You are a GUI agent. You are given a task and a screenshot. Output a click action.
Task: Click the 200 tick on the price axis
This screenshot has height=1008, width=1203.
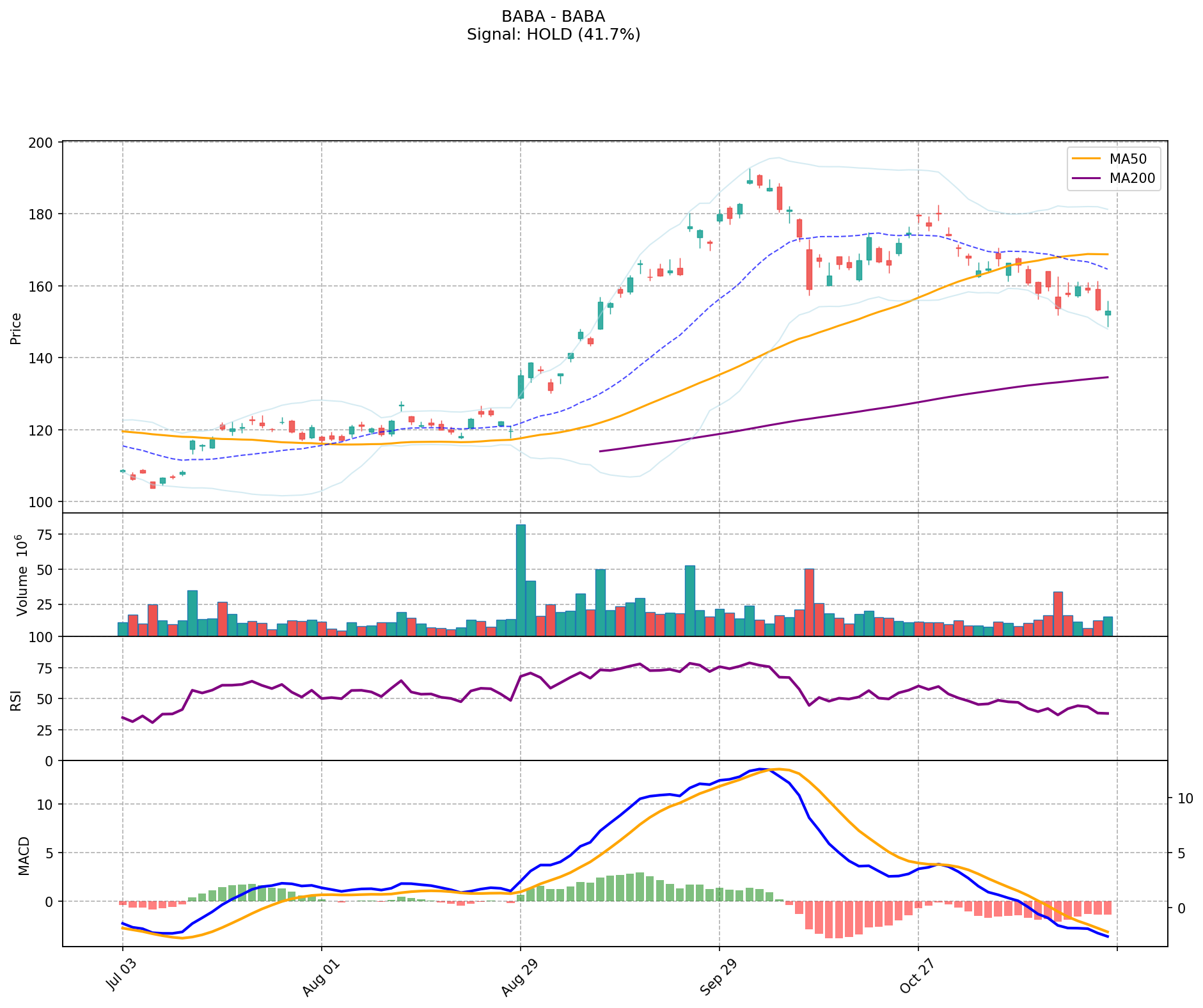pos(45,142)
